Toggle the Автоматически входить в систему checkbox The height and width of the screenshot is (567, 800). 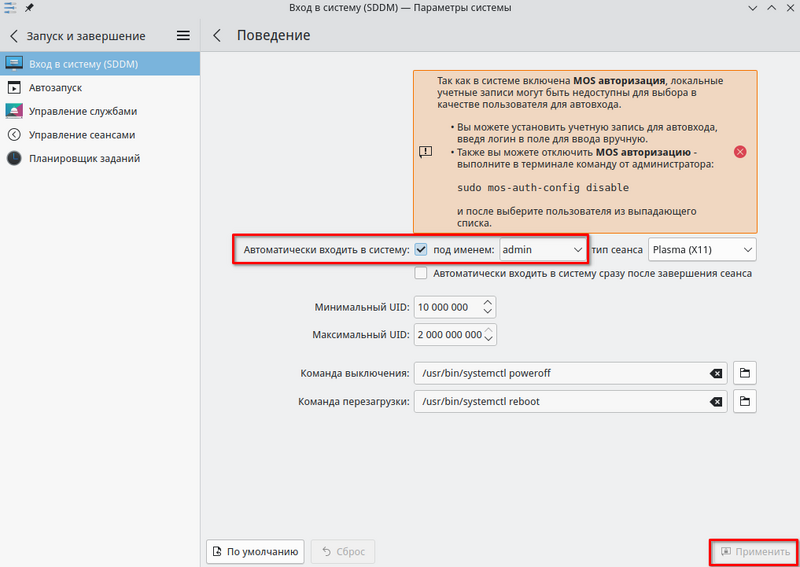[421, 248]
